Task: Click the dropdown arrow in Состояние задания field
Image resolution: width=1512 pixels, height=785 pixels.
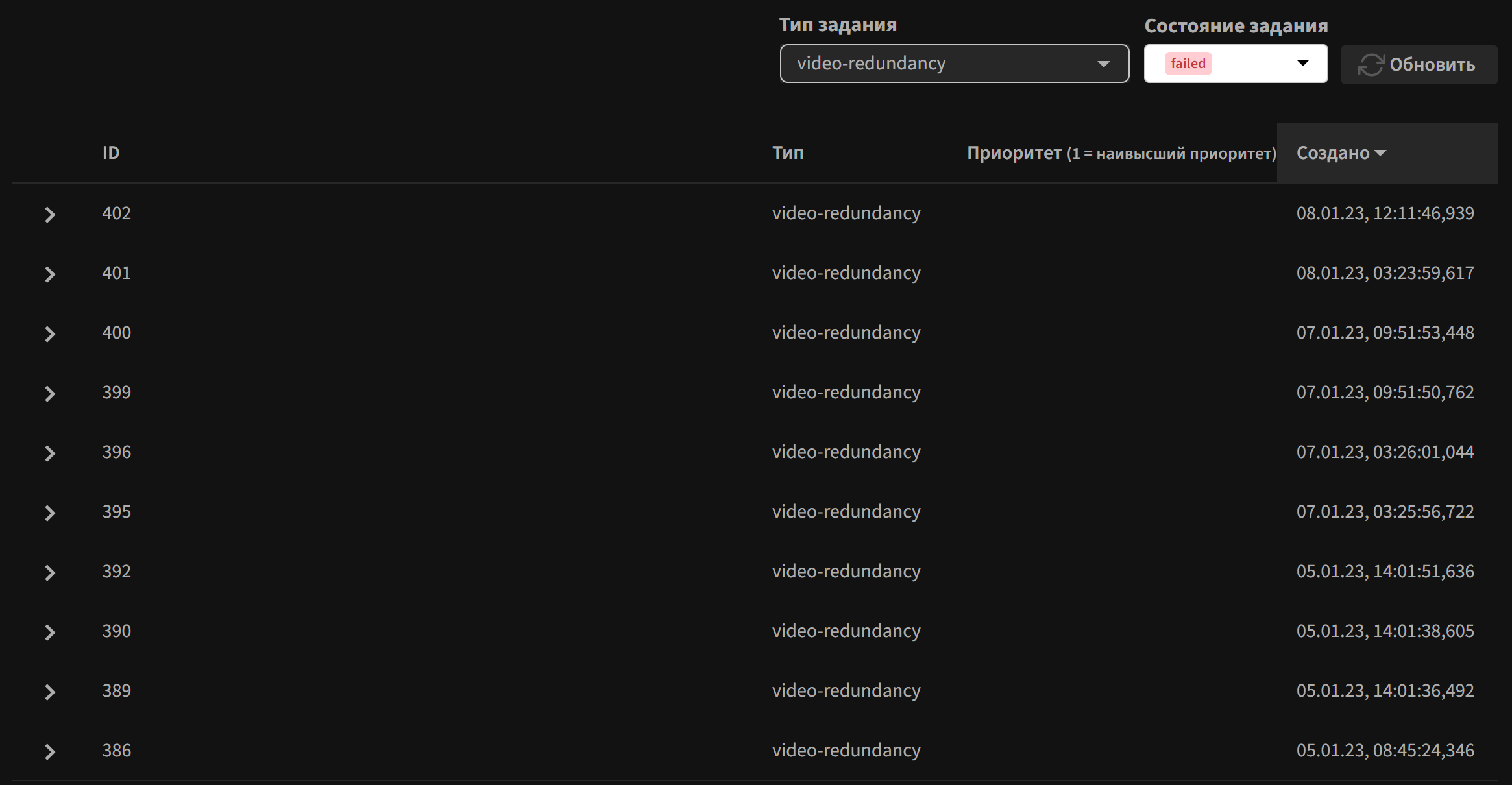Action: (1304, 64)
